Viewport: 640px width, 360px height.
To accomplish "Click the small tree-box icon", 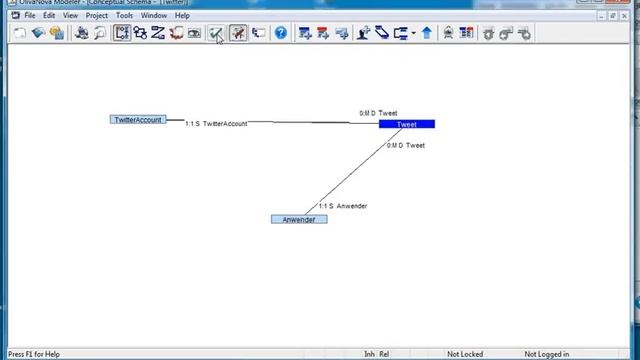I will click(258, 33).
